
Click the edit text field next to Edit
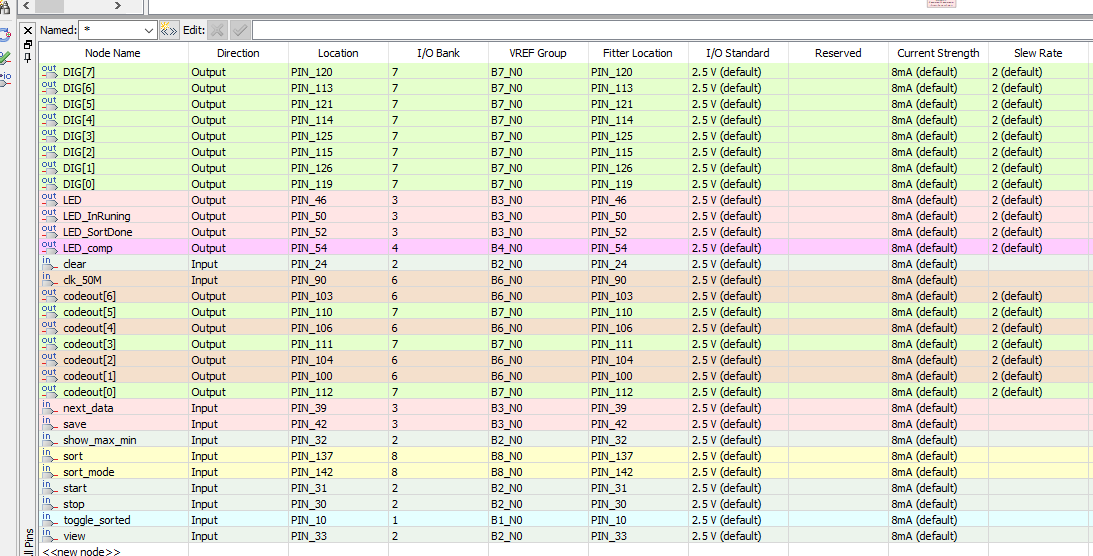[672, 30]
